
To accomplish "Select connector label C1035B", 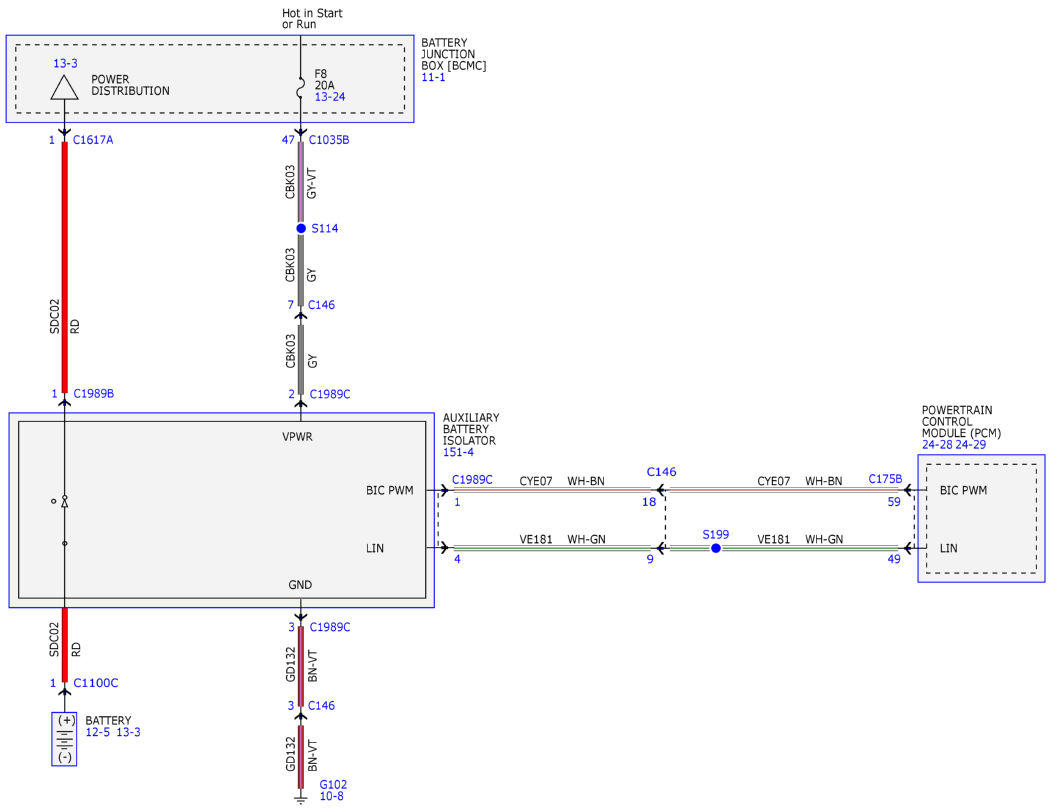I will click(x=329, y=140).
